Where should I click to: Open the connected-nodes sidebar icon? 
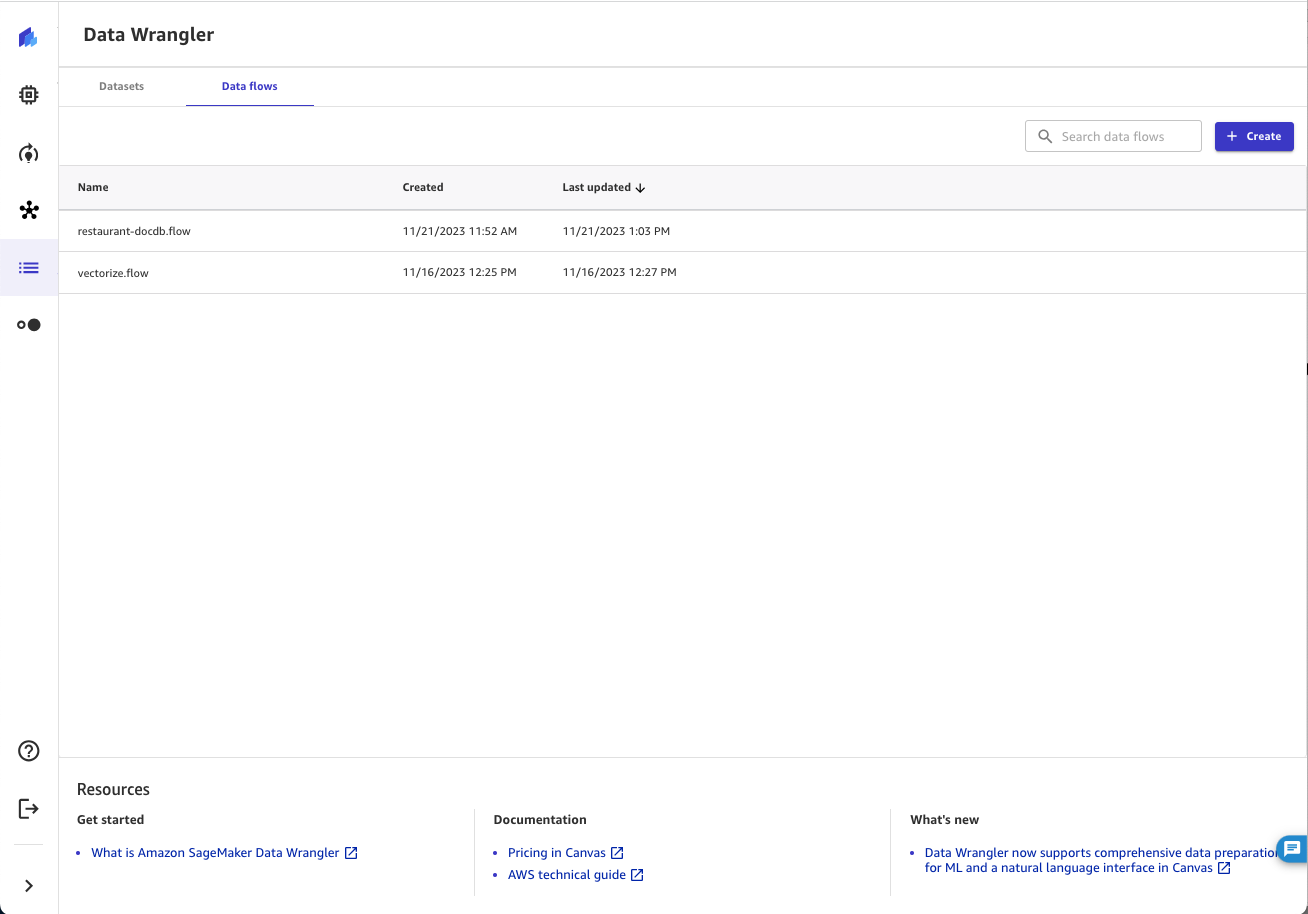(x=29, y=210)
